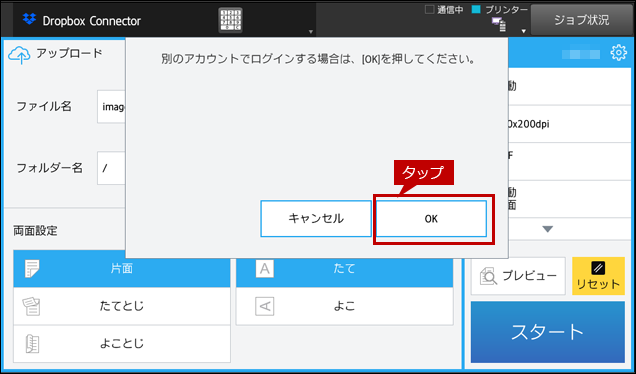Open ジョブ状況 job status
Screen dimensions: 636x374
coord(581,20)
